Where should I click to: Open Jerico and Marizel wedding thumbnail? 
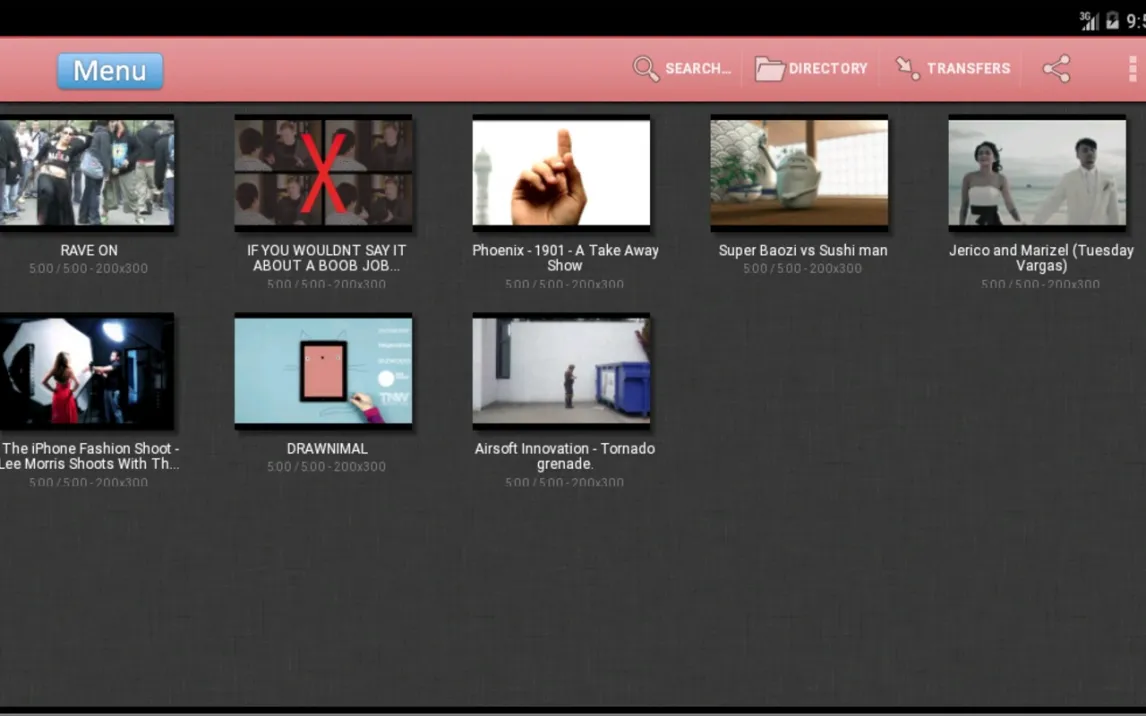pos(1037,173)
